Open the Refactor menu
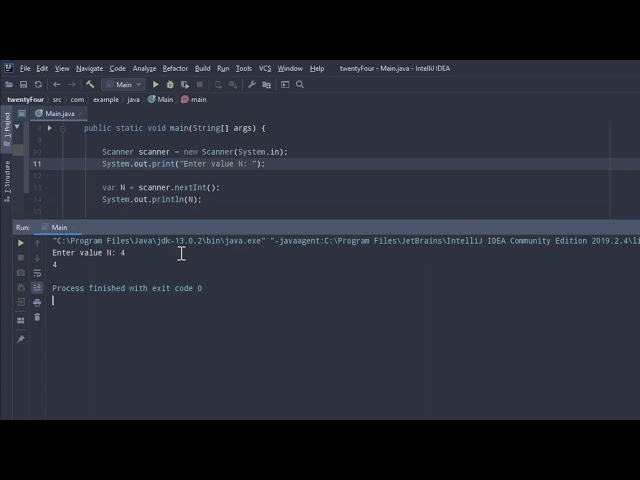Viewport: 640px width, 480px height. (x=175, y=68)
